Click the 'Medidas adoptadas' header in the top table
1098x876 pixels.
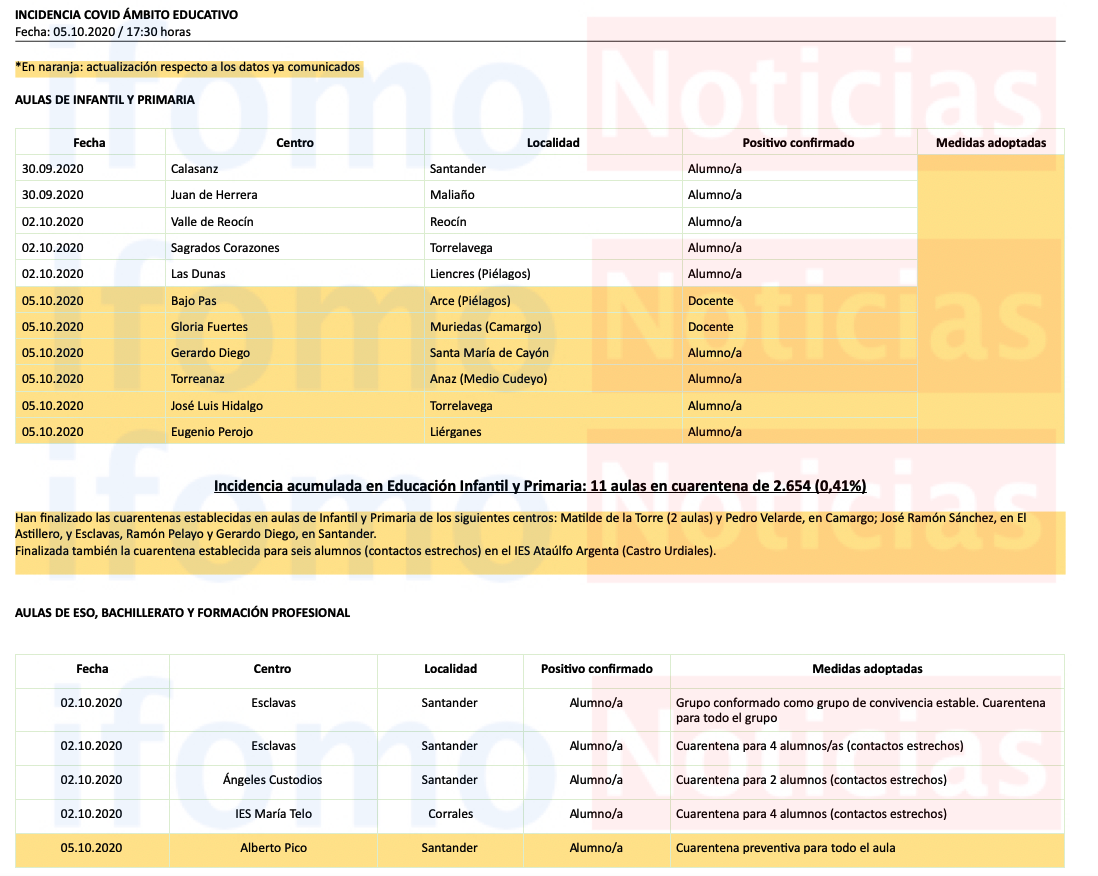click(x=990, y=143)
